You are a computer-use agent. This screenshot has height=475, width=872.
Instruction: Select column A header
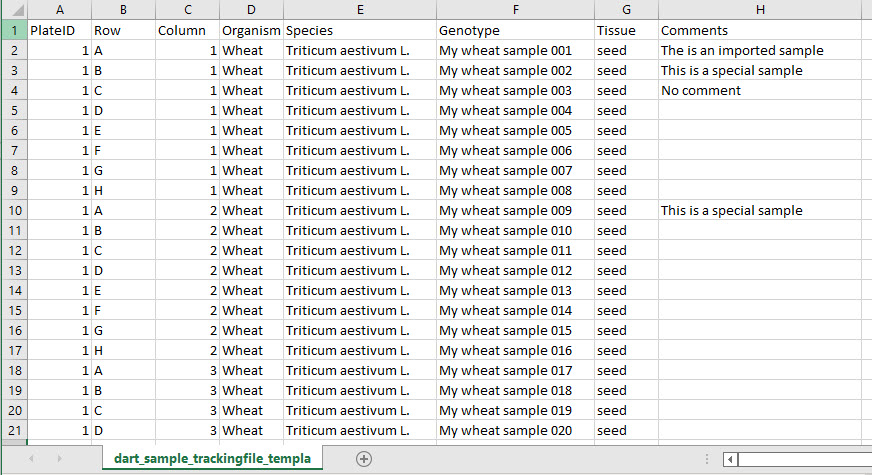[59, 10]
